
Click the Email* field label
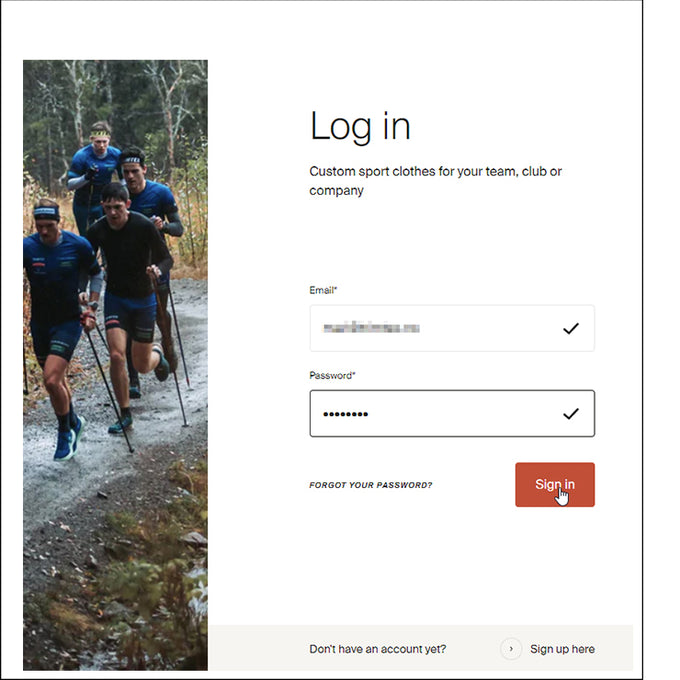coord(323,290)
